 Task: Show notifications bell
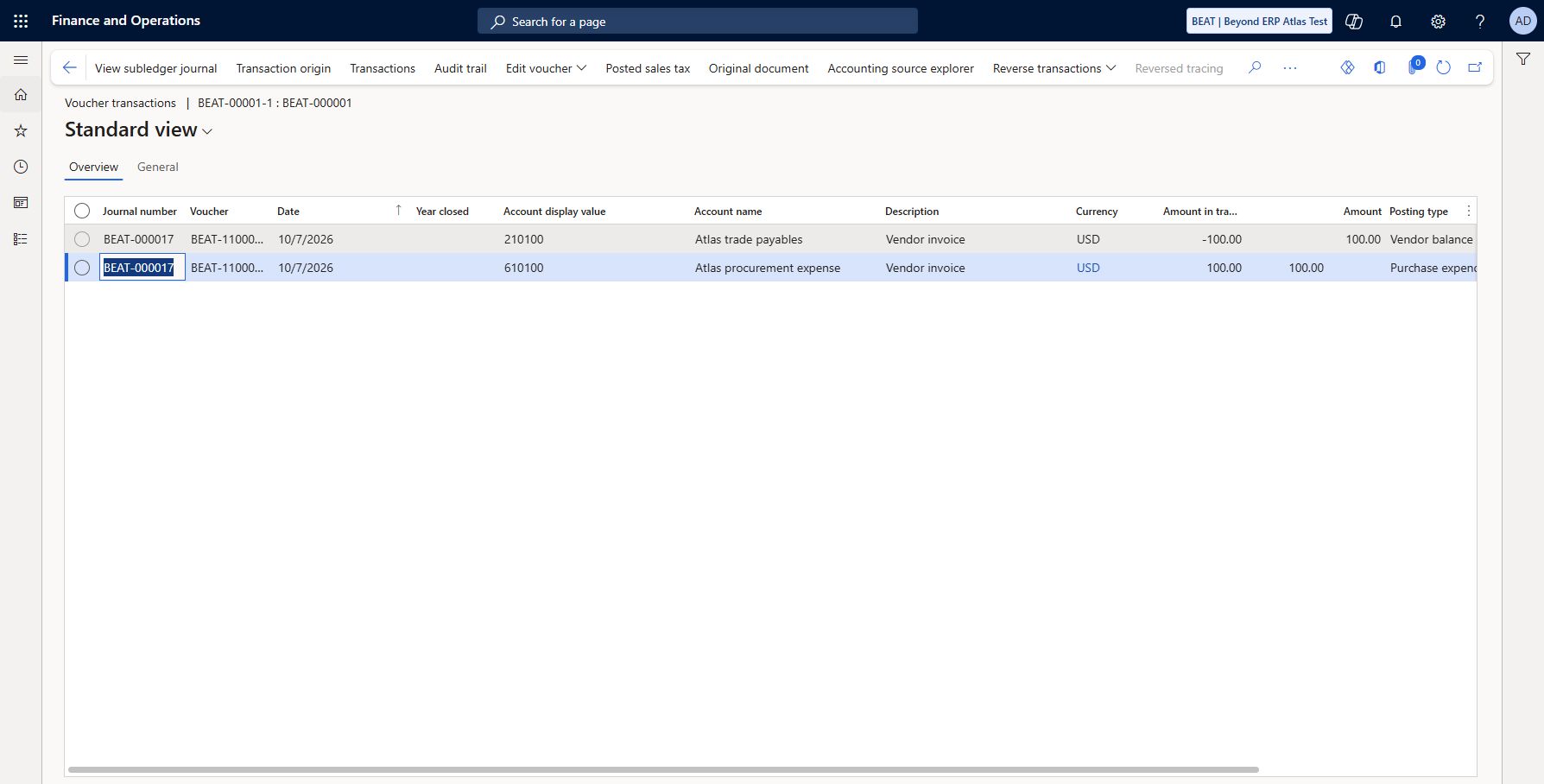tap(1395, 21)
